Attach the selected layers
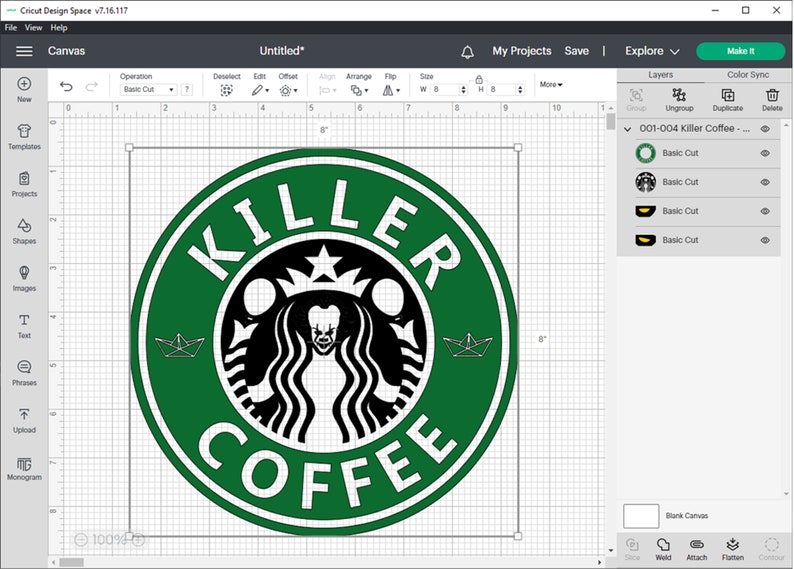 tap(697, 549)
